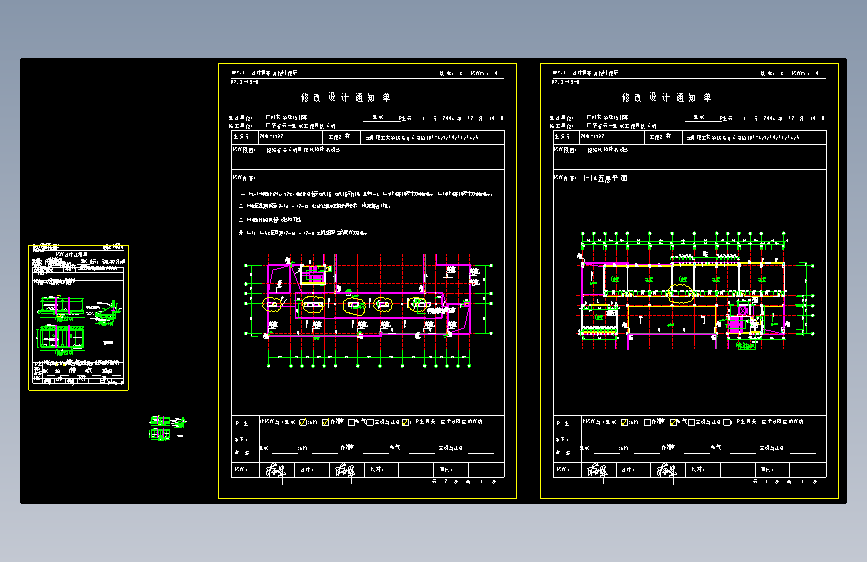867x562 pixels.
Task: Select the yellow rectangle at top of middle floor plan
Action: (314, 275)
